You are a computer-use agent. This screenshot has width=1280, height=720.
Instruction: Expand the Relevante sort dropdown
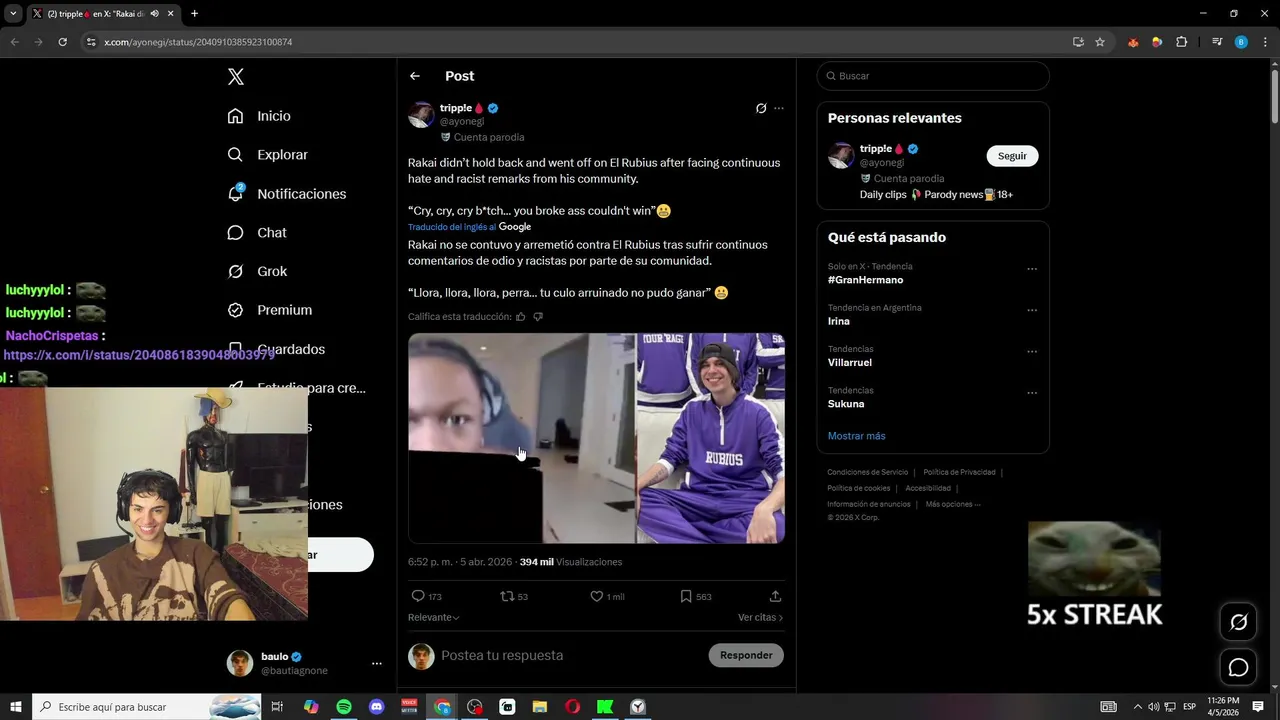434,618
